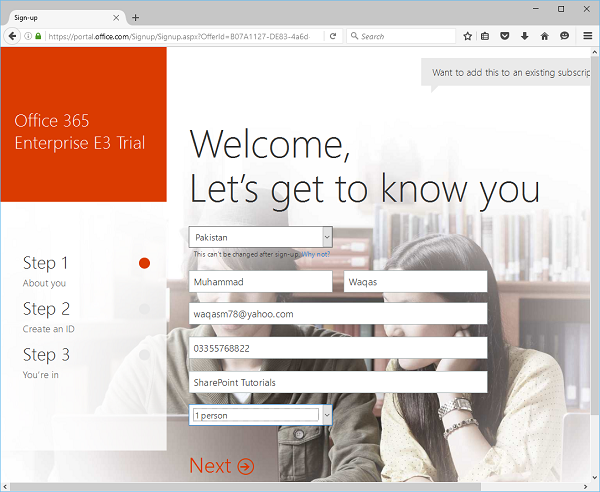Click the Next circled arrow icon

coord(246,467)
